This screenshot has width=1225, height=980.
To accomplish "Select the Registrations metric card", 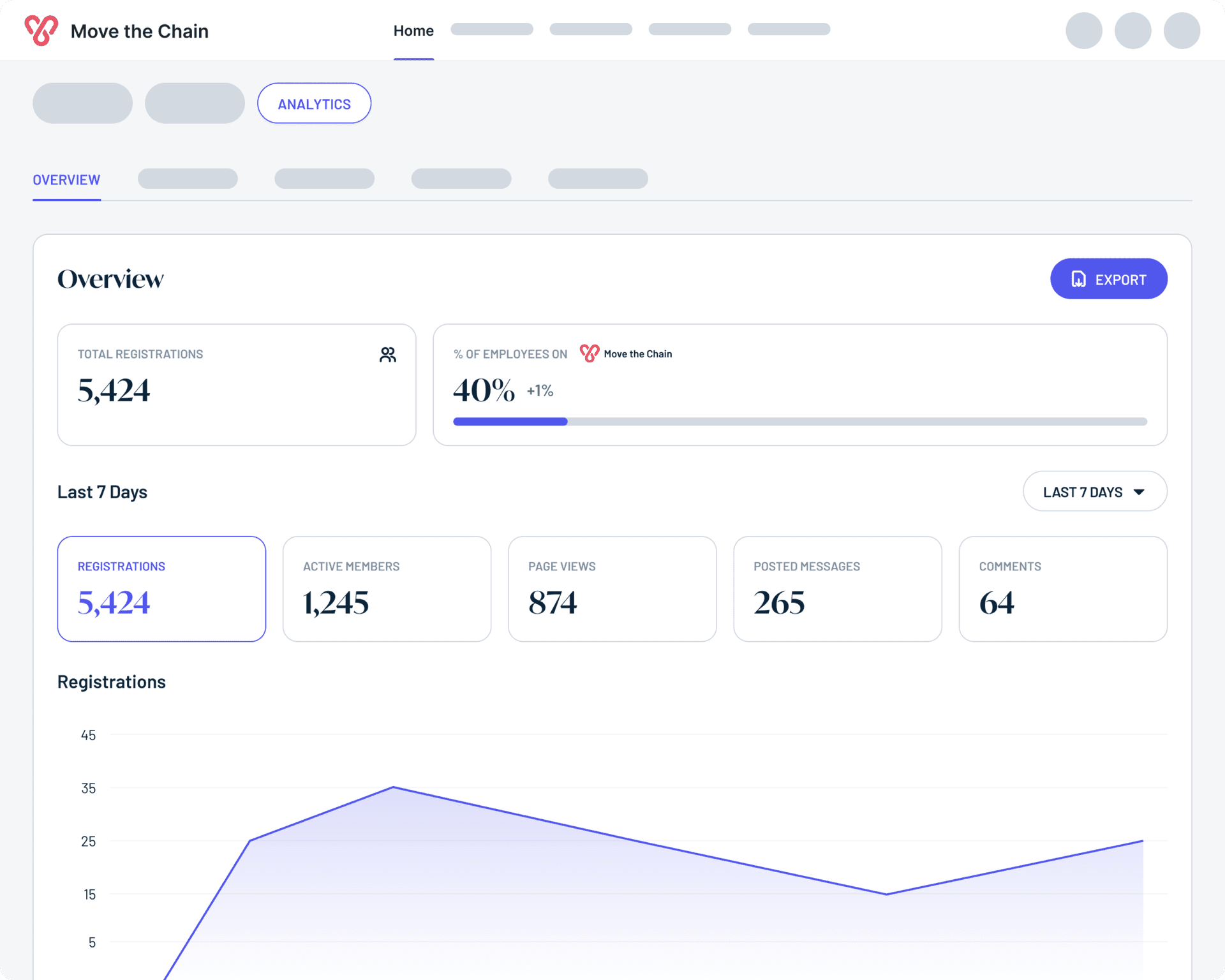I will [x=161, y=589].
